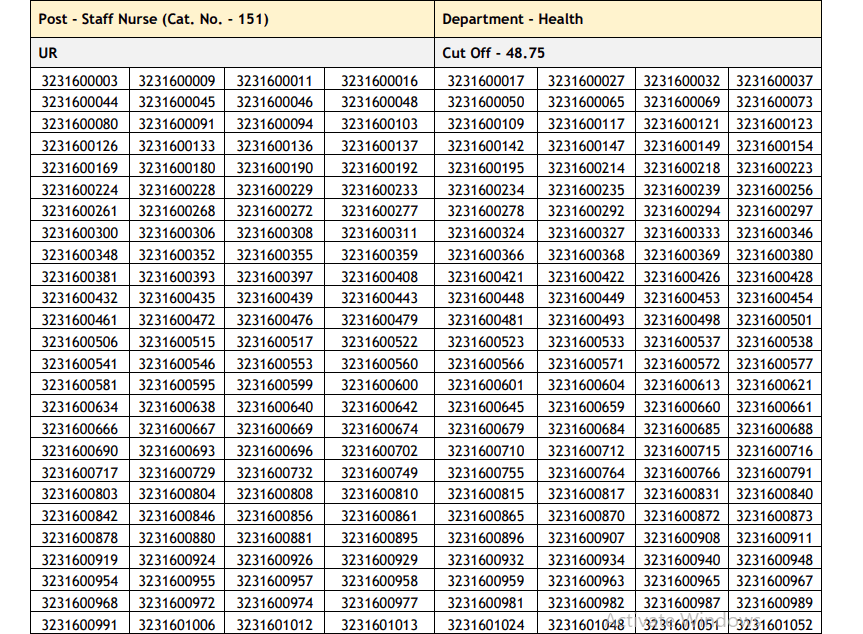Select roll number 3231600256
This screenshot has height=634, width=863.
click(x=775, y=190)
